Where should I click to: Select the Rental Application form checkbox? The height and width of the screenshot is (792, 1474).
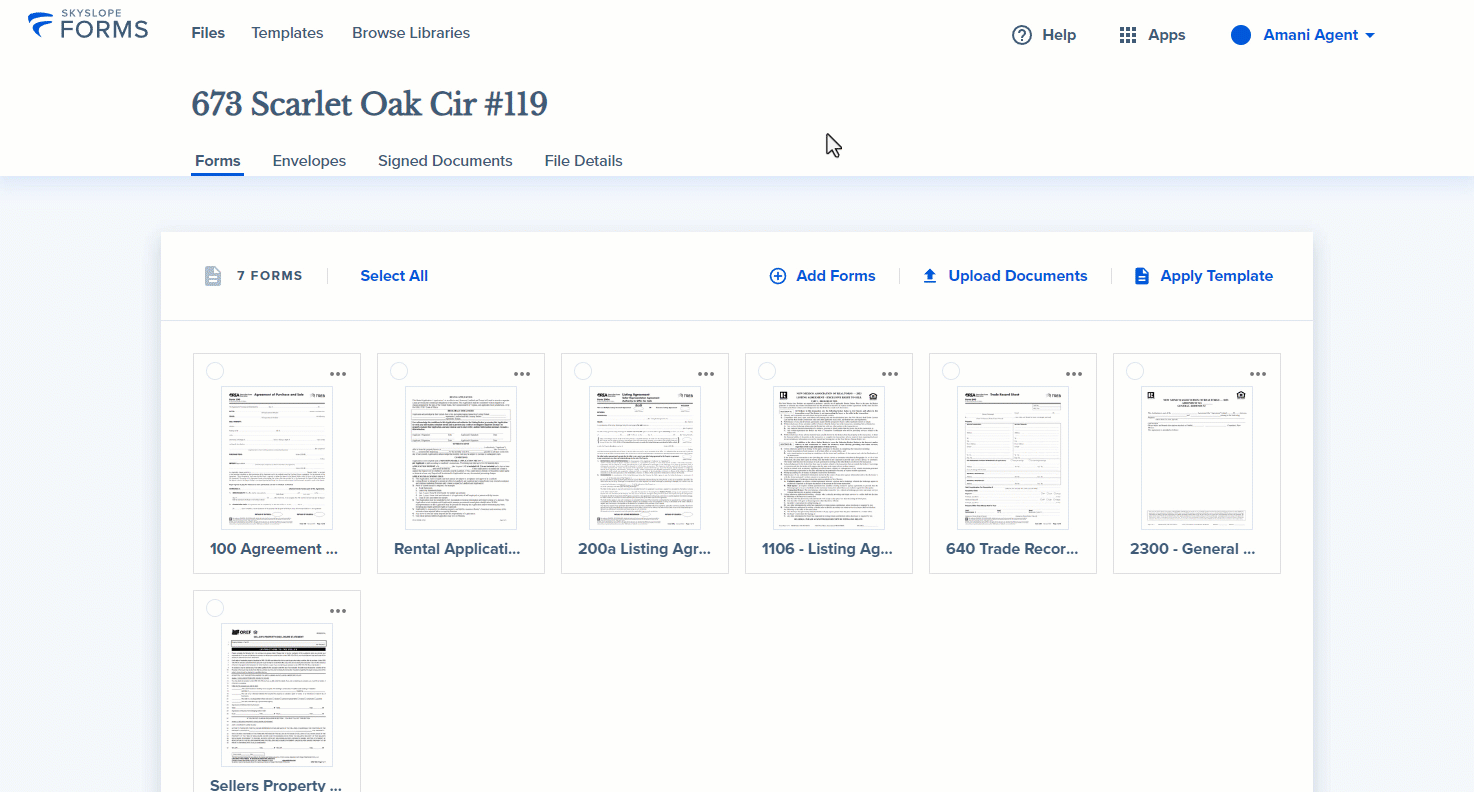pos(399,371)
